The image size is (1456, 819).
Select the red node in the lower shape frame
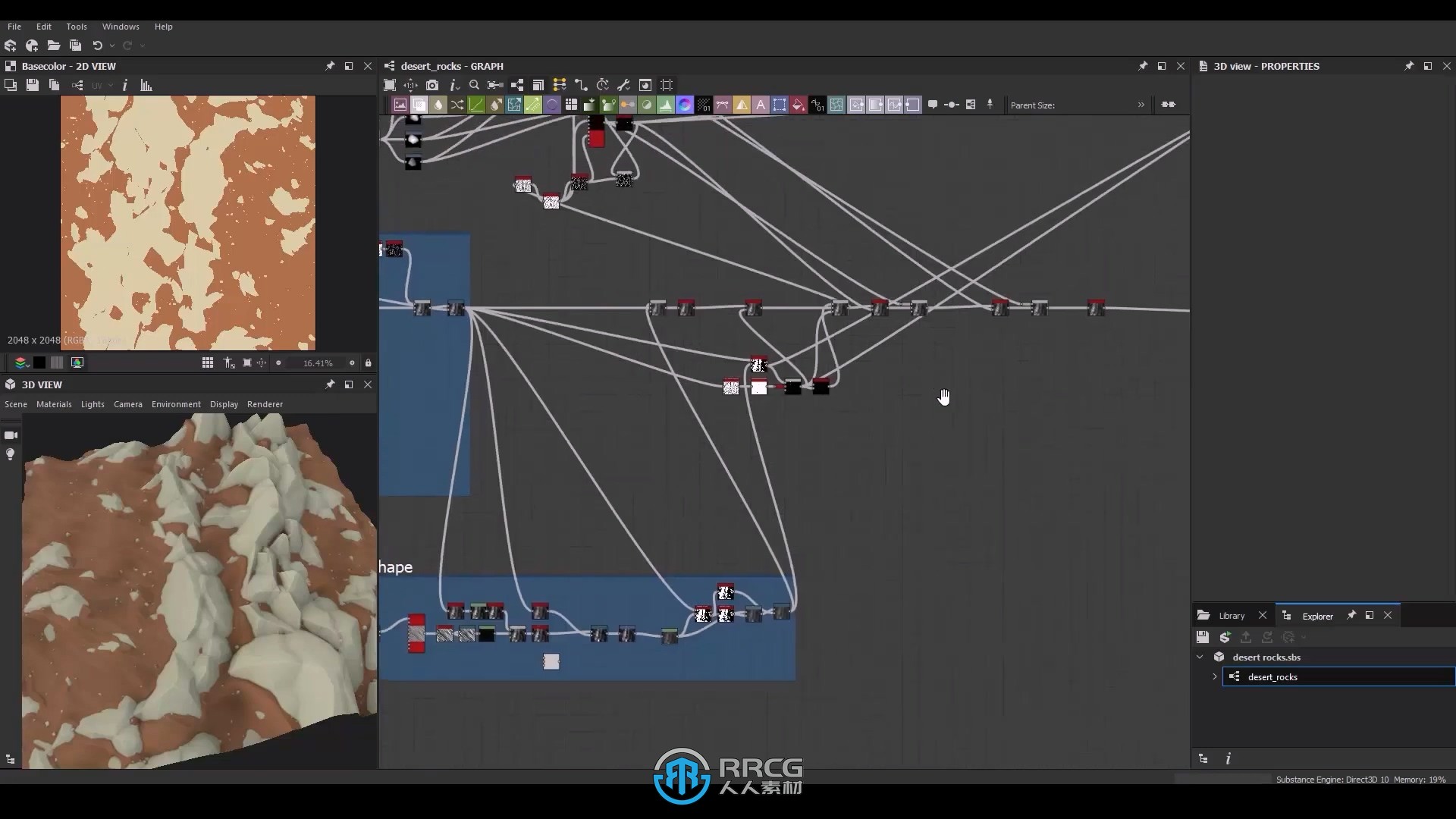coord(416,633)
